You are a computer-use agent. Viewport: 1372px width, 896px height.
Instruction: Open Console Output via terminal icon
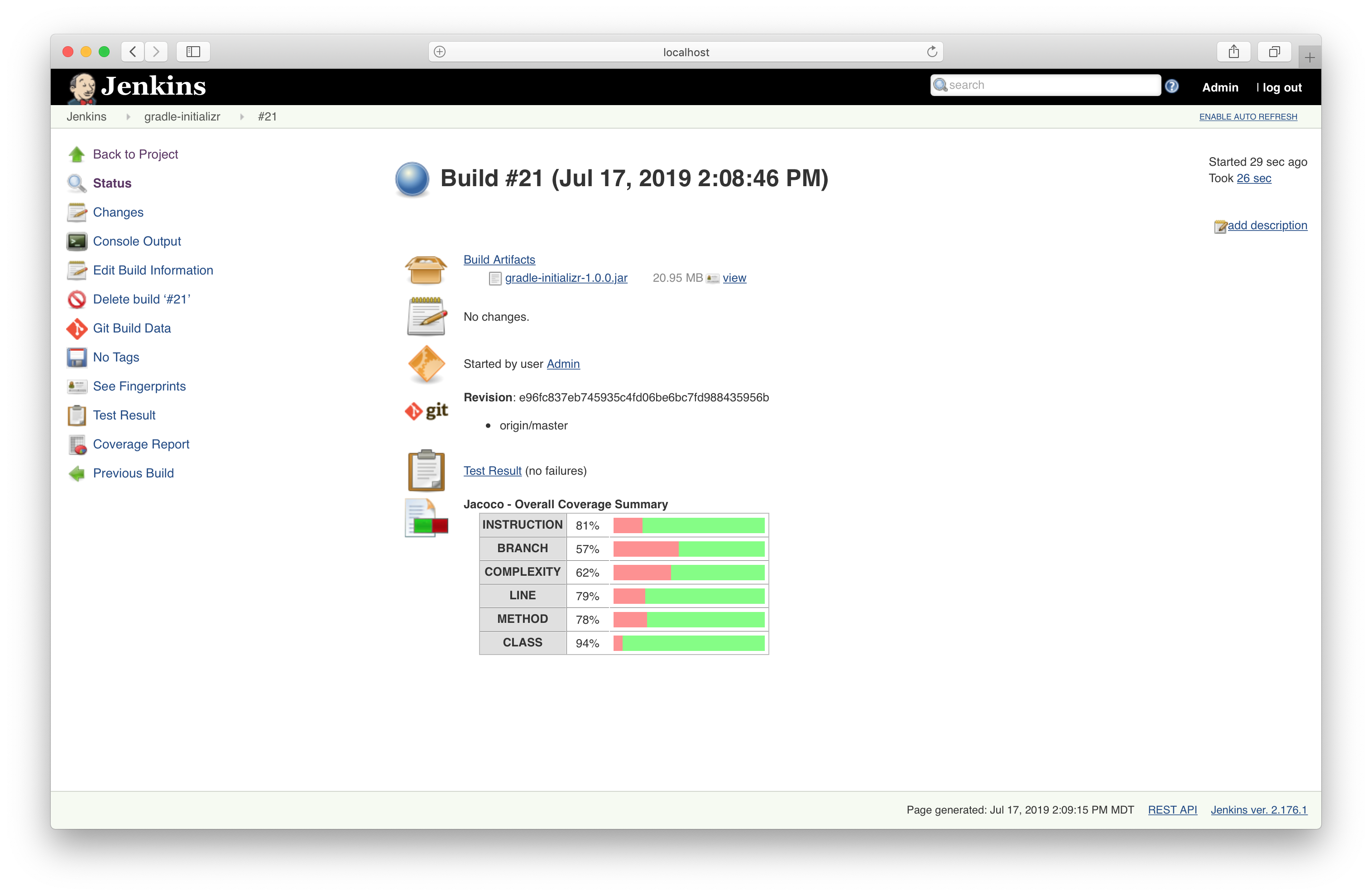(x=77, y=241)
